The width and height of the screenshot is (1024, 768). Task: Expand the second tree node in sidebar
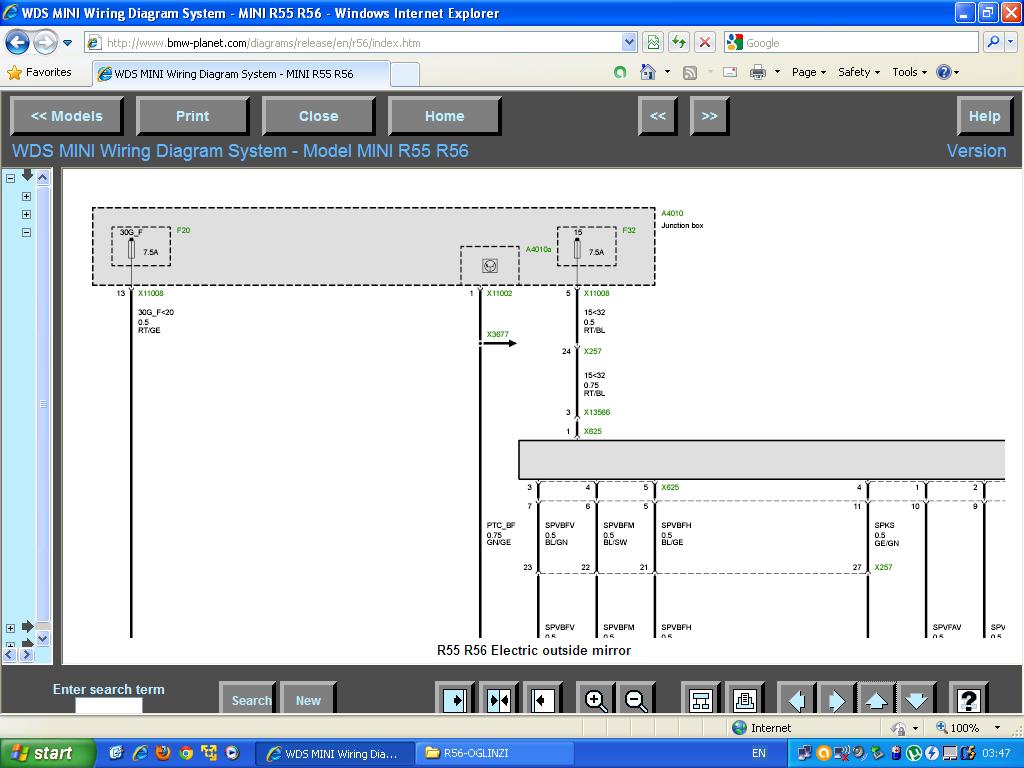pyautogui.click(x=26, y=196)
